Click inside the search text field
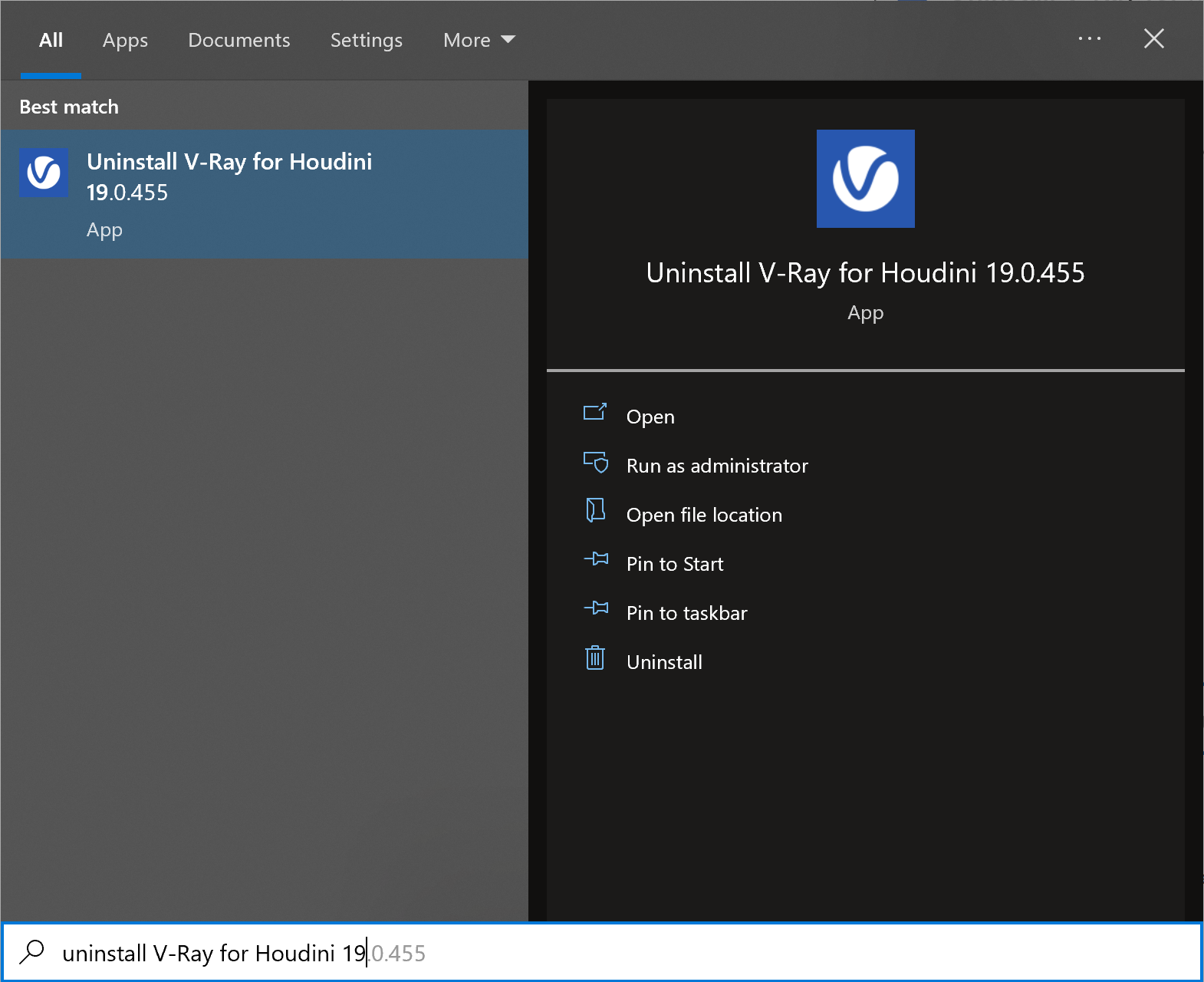 tap(602, 952)
